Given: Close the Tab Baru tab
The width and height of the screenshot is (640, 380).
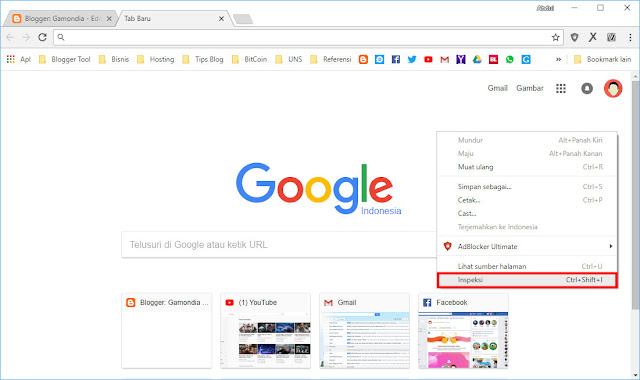Looking at the screenshot, I should [x=221, y=18].
